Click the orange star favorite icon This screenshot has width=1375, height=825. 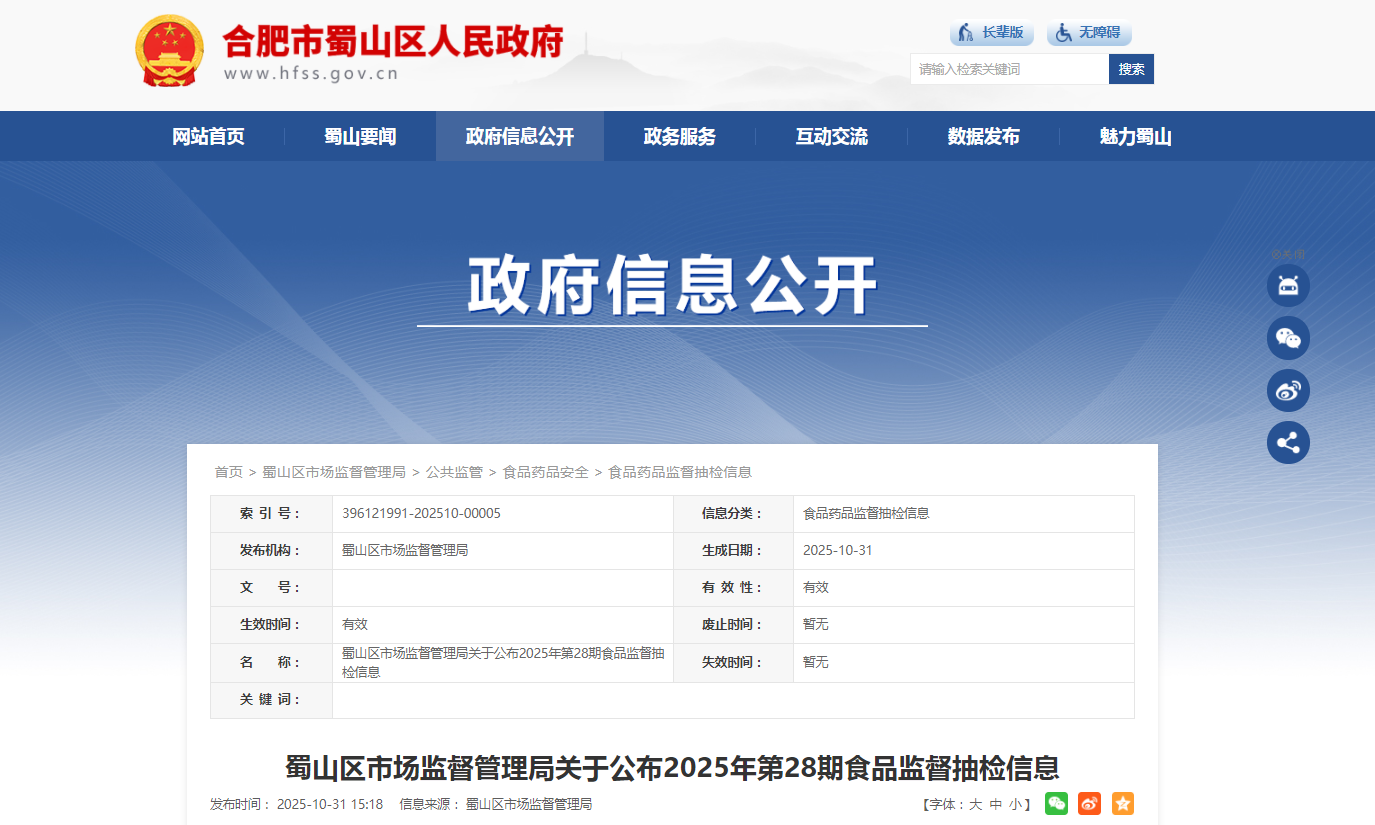click(x=1122, y=803)
